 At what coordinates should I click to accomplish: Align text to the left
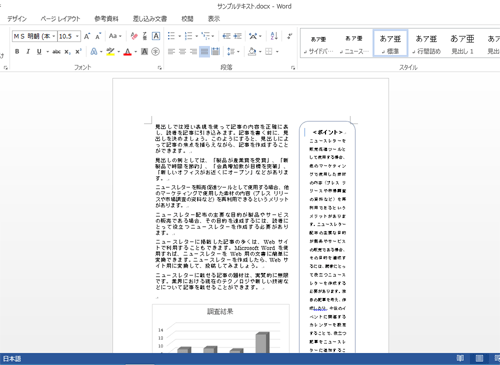click(171, 52)
